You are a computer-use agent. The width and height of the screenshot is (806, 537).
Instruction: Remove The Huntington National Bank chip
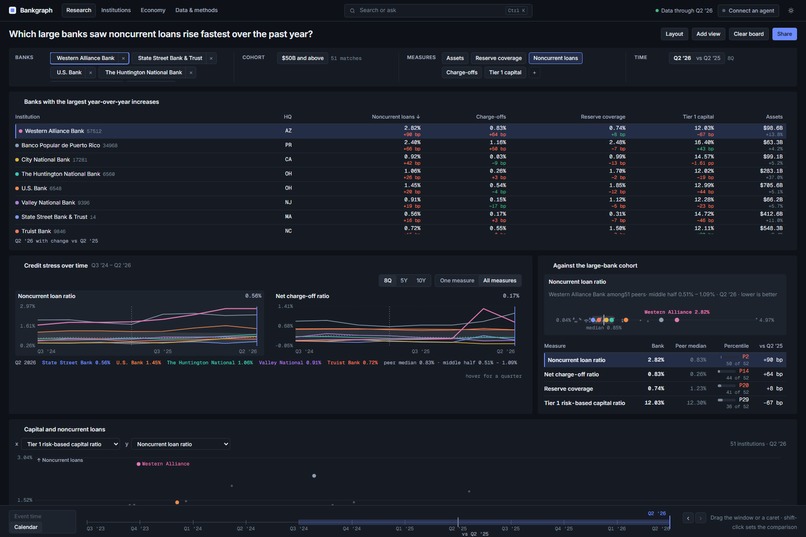(191, 72)
